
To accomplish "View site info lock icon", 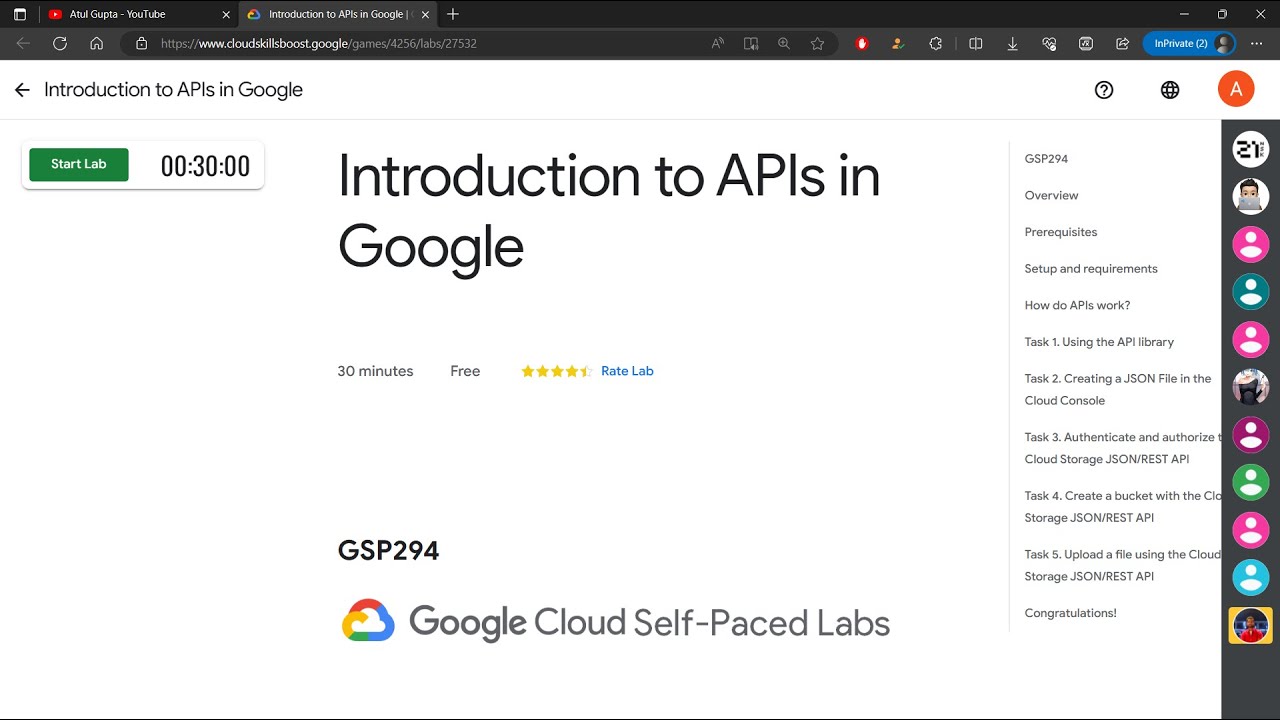I will [x=141, y=44].
